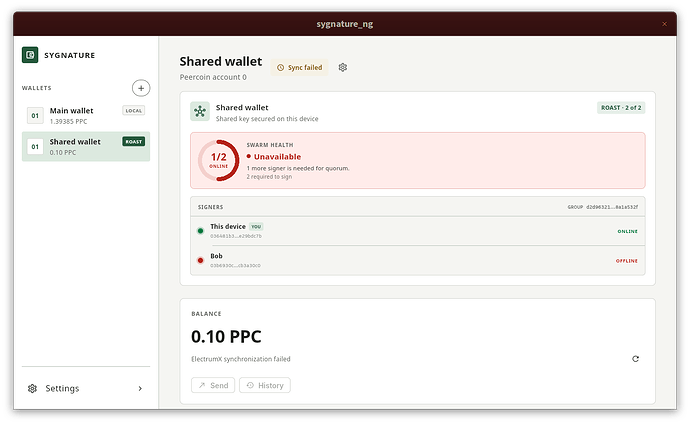Click the SIGNERS section header

(210, 207)
